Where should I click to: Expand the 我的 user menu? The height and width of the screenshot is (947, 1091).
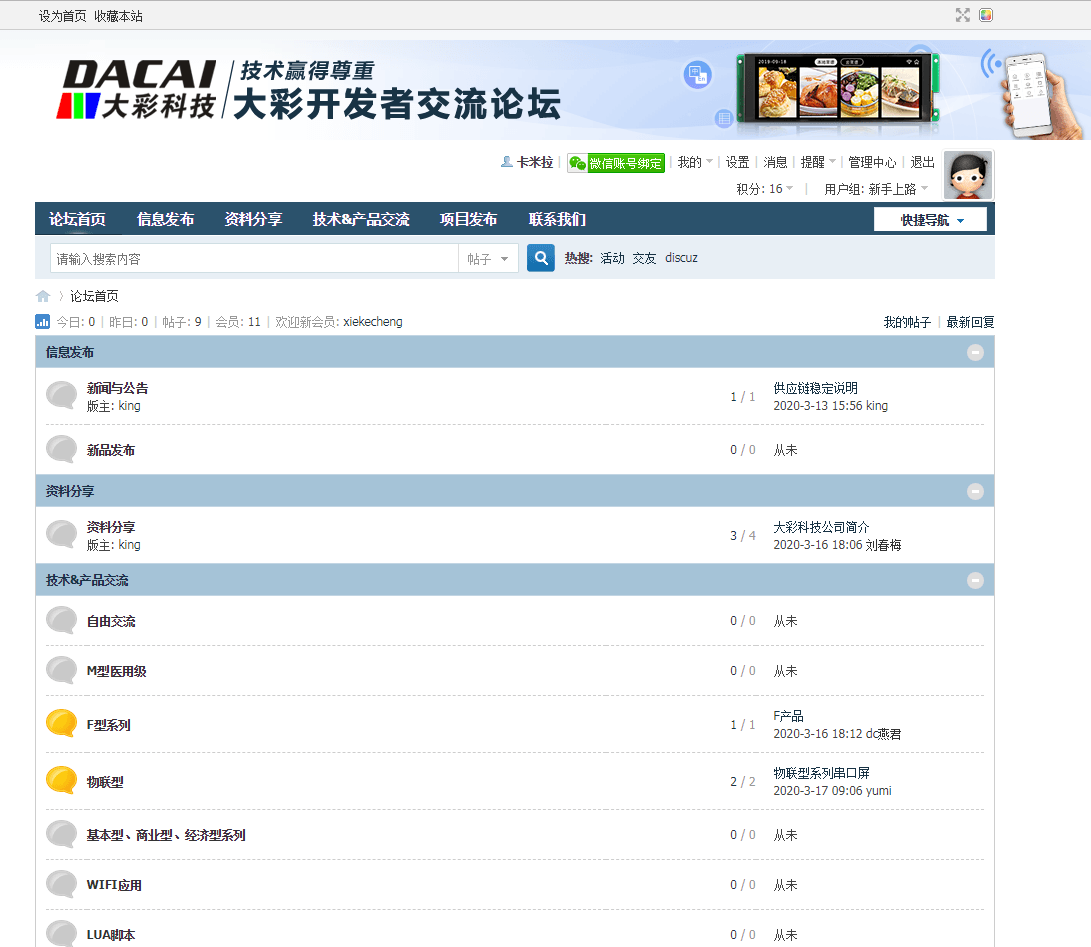click(x=695, y=162)
